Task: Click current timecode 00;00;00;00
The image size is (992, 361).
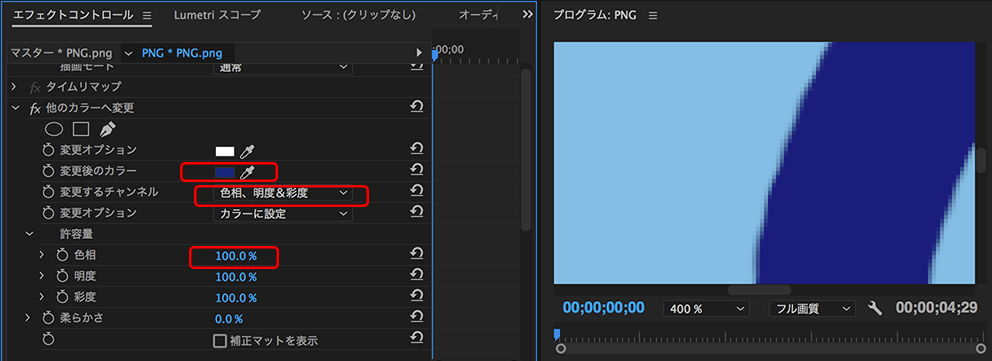Action: coord(604,308)
